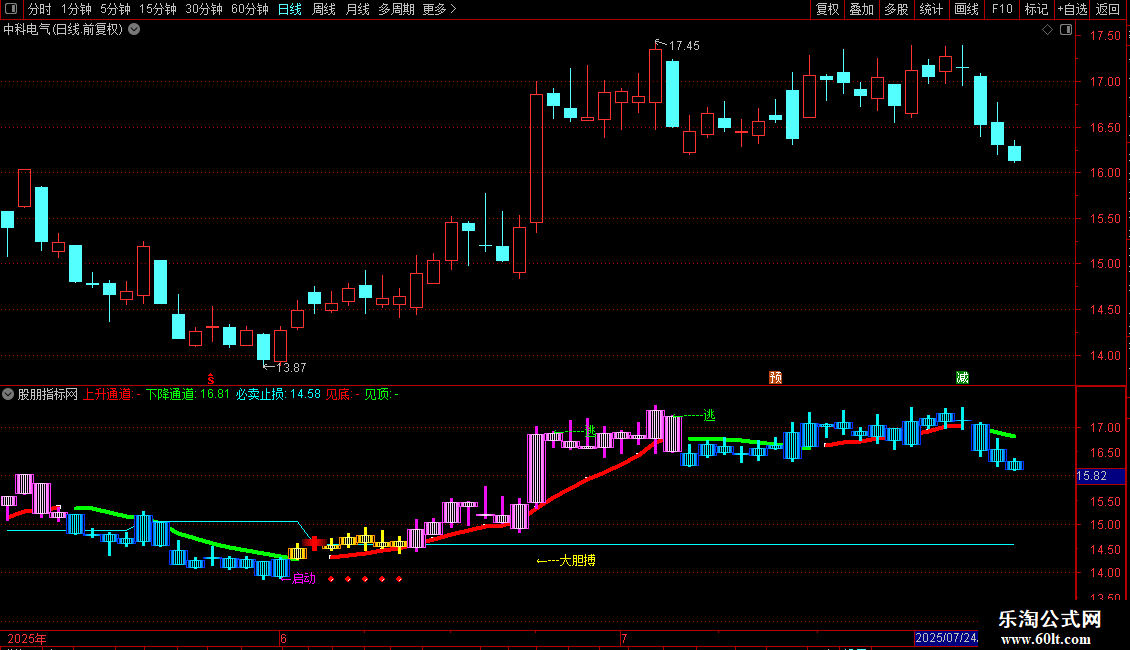The image size is (1130, 650).
Task: Click the 见顶 indicator readout
Action: click(381, 394)
